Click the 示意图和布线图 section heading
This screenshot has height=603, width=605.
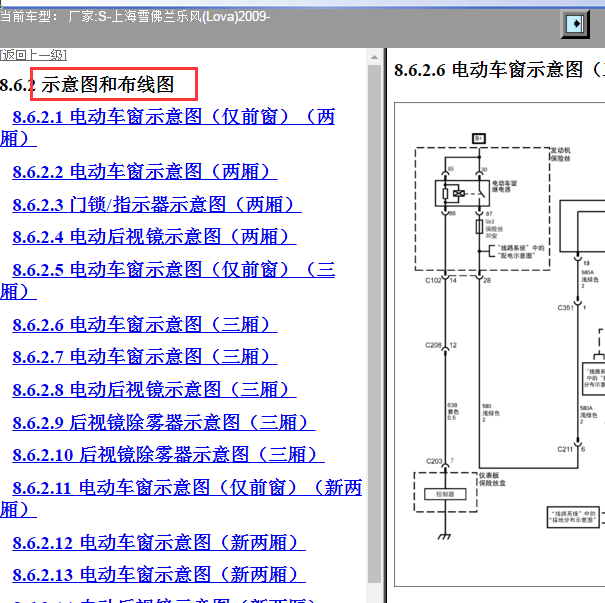pos(108,85)
